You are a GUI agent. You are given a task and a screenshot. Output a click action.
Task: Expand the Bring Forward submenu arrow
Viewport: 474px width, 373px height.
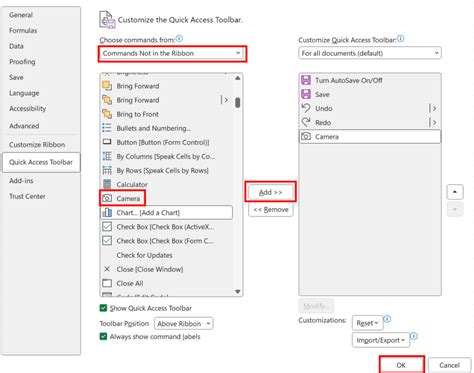click(x=225, y=100)
